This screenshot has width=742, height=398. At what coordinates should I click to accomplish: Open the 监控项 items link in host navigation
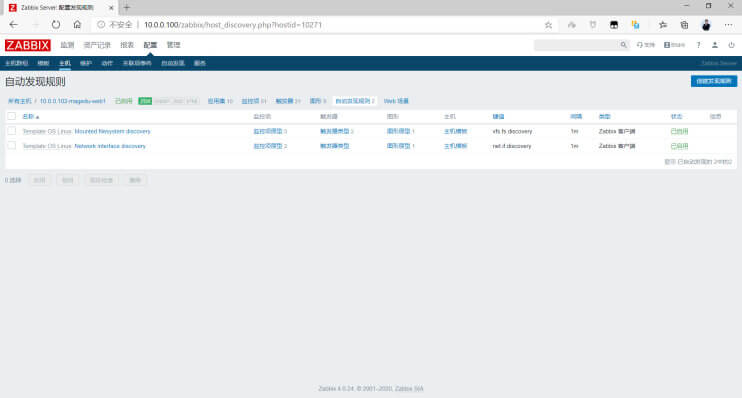pyautogui.click(x=250, y=101)
